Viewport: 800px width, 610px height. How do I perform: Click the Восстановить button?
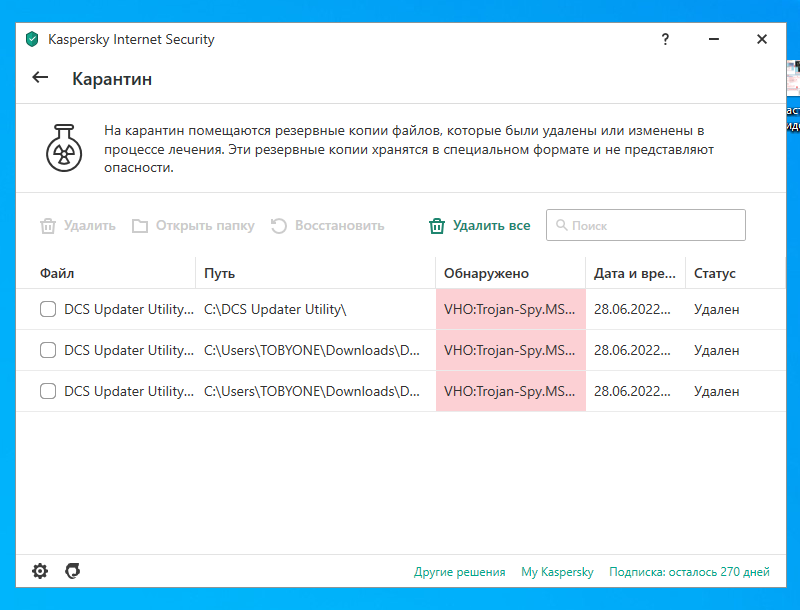[x=328, y=225]
